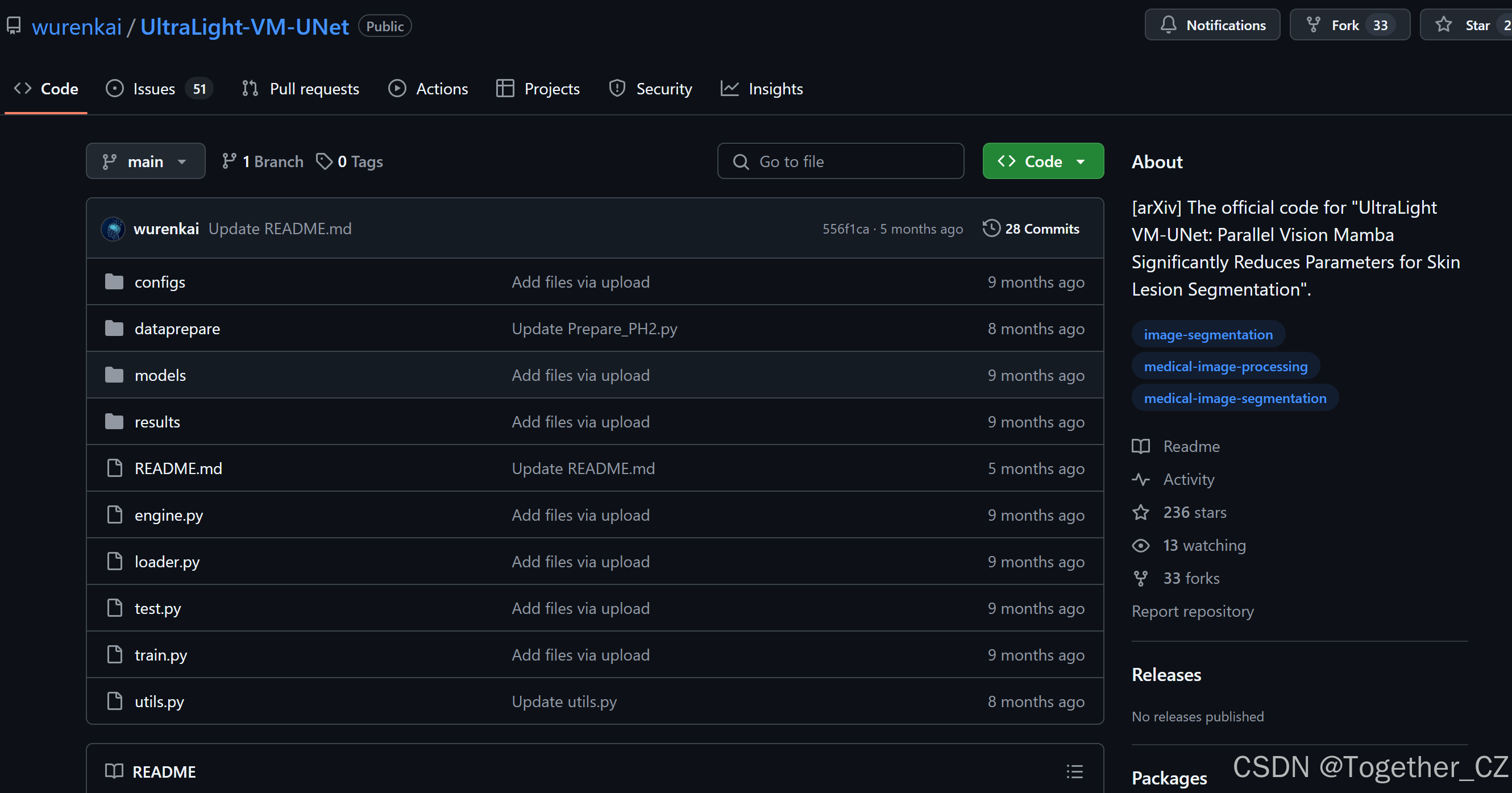
Task: Click the README outline list icon
Action: pyautogui.click(x=1074, y=771)
